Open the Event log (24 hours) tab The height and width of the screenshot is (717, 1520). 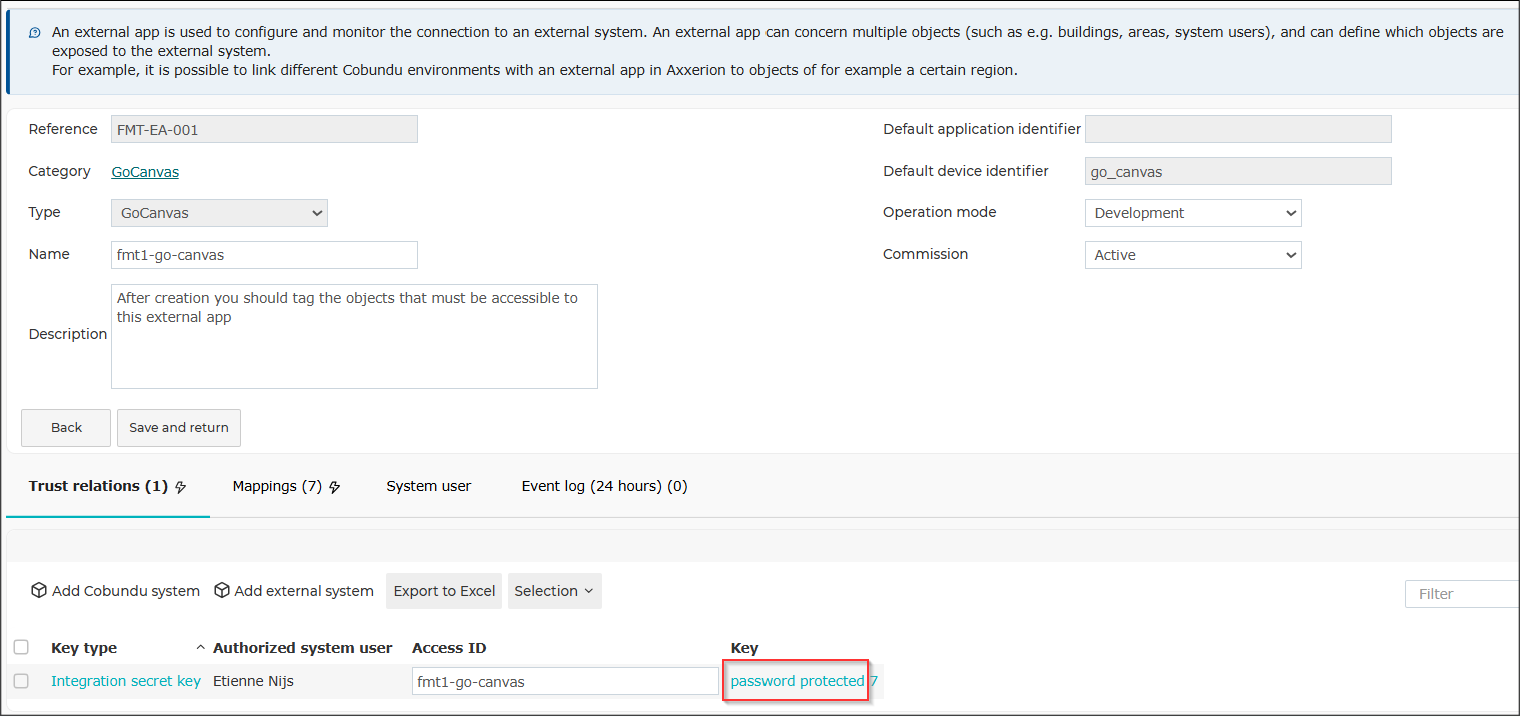point(604,486)
